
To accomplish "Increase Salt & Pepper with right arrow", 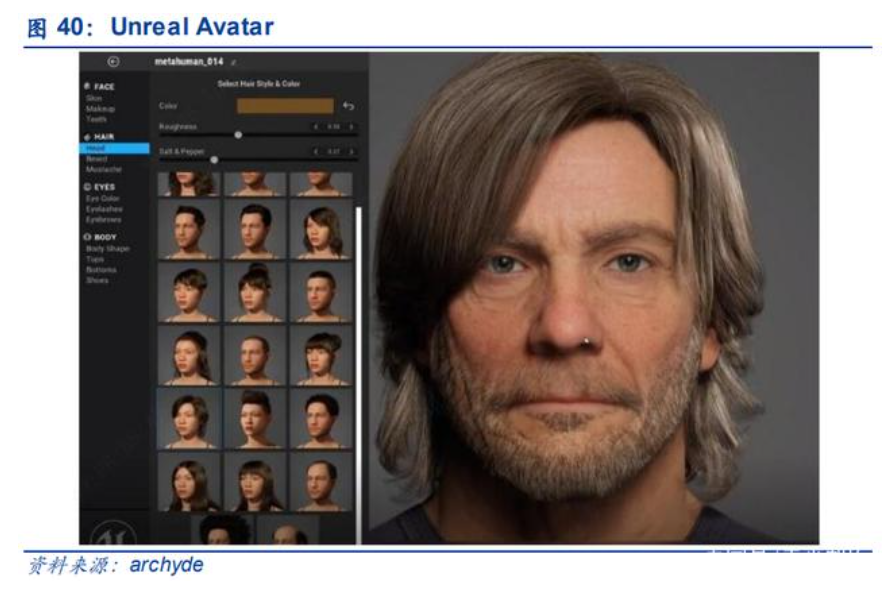I will click(351, 151).
